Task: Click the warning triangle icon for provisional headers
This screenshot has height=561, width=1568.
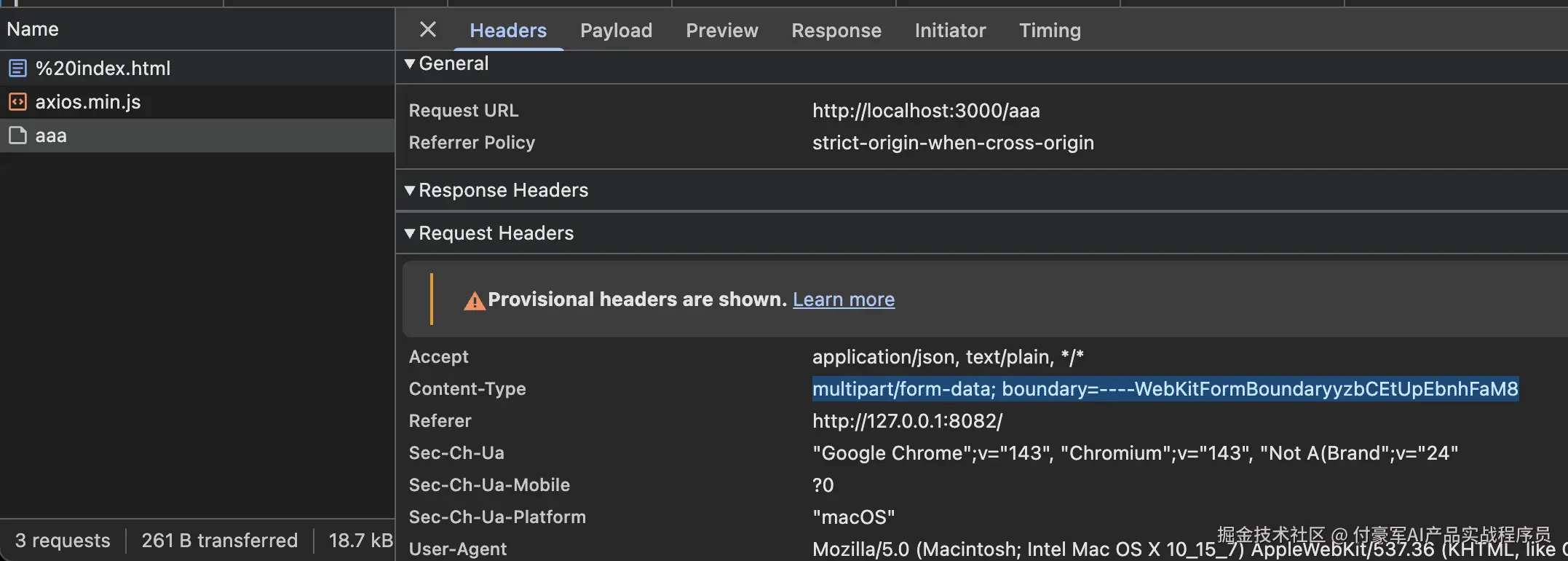Action: click(x=475, y=300)
